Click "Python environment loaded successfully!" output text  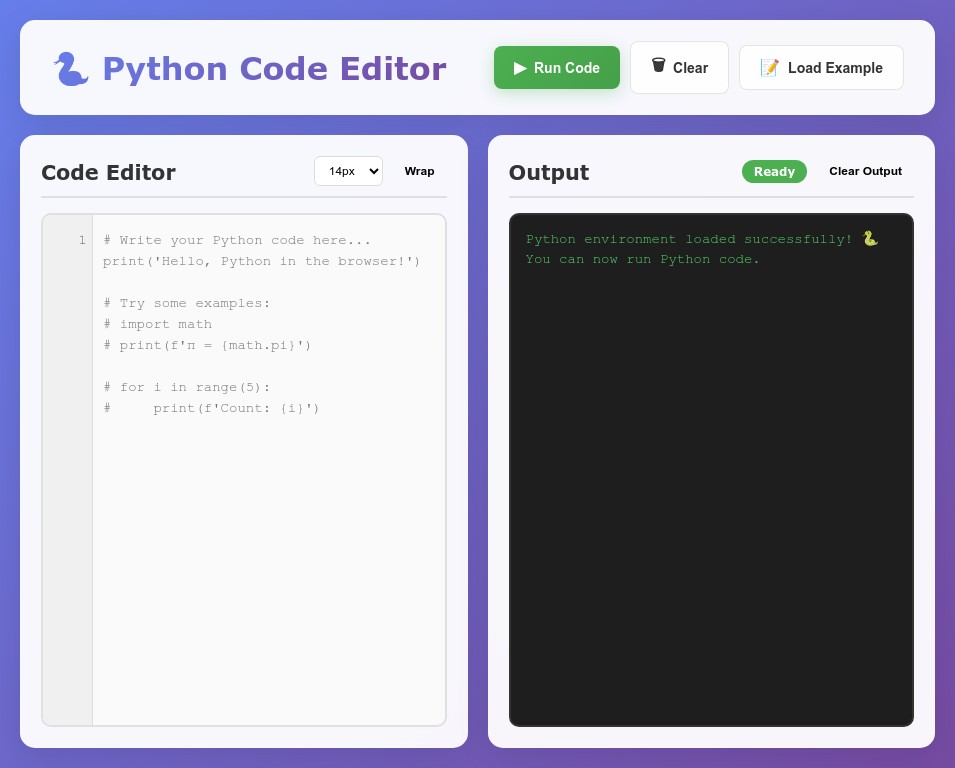[689, 239]
